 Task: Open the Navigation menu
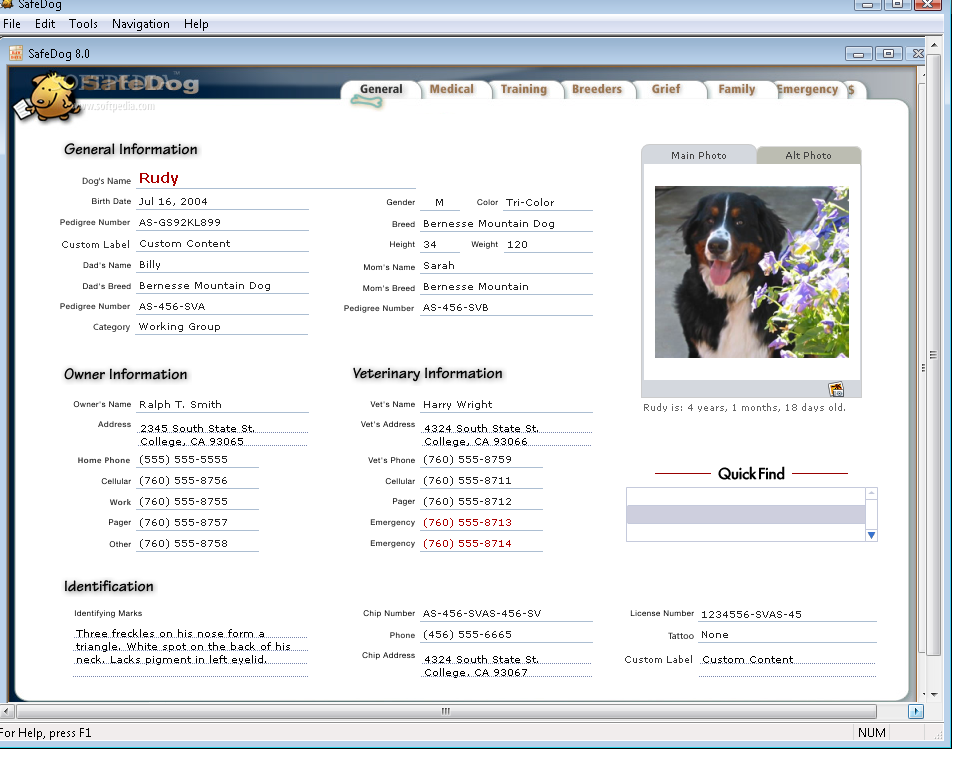(x=141, y=24)
